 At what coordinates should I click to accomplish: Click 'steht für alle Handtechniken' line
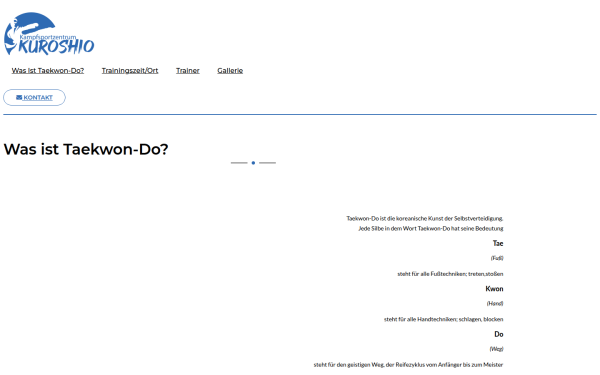coord(444,319)
